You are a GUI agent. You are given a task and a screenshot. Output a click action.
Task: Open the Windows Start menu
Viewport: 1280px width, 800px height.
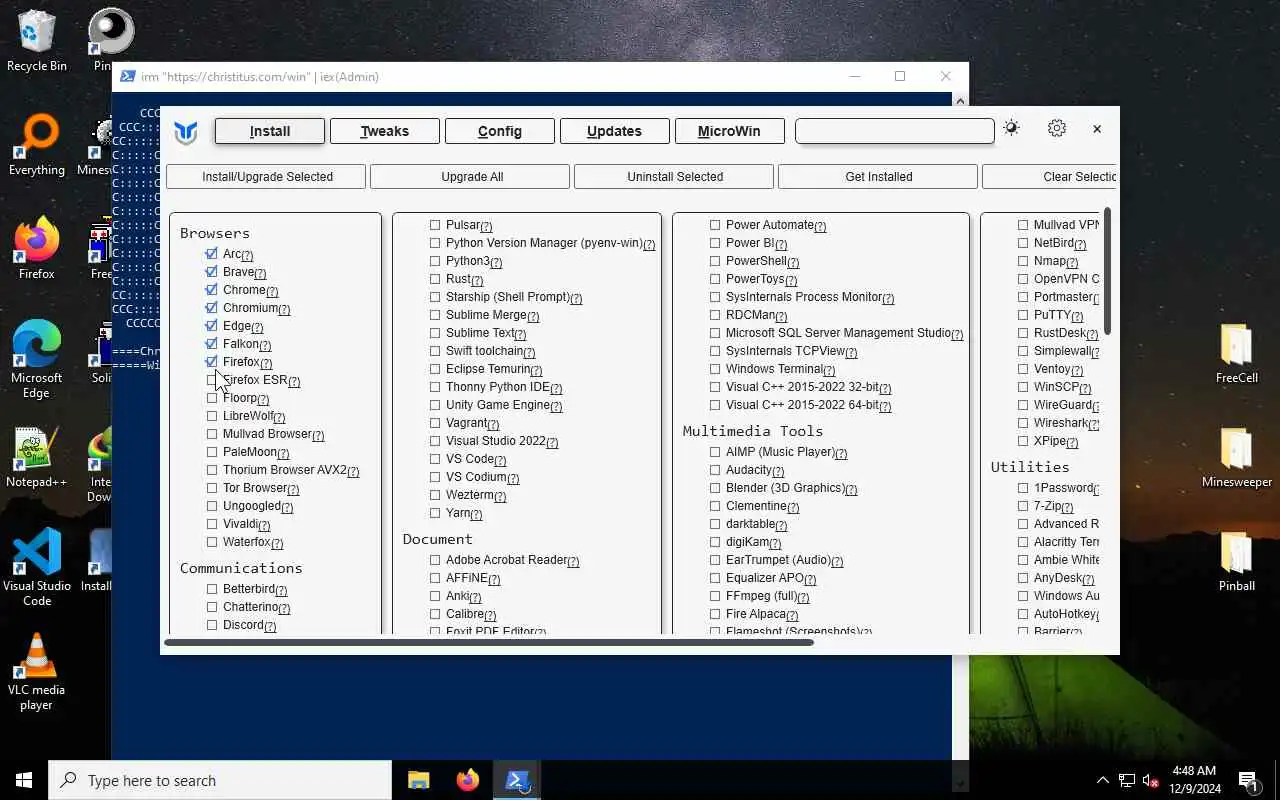click(24, 780)
